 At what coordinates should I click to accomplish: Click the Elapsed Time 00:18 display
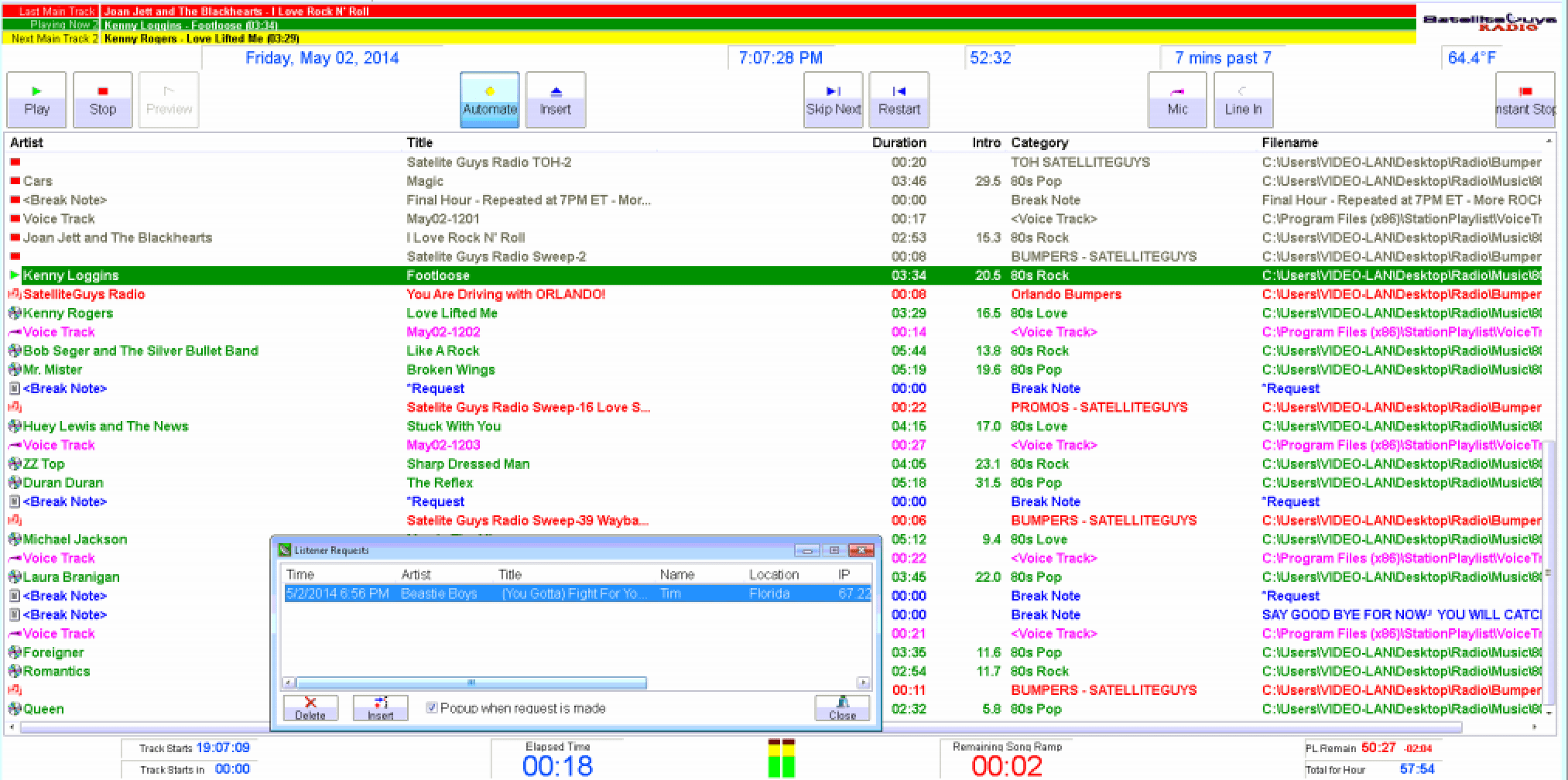click(x=557, y=766)
